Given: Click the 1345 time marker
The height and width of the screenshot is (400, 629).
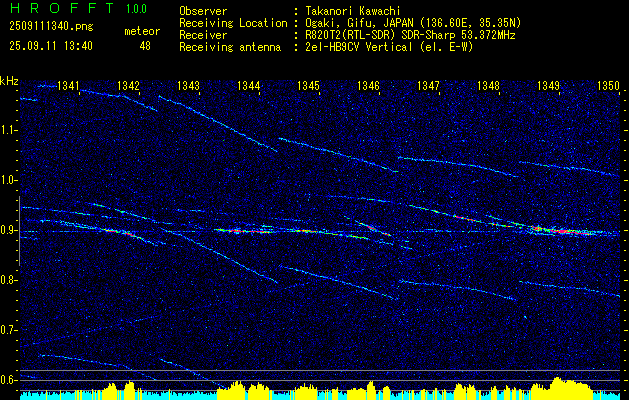Looking at the screenshot, I should (308, 86).
